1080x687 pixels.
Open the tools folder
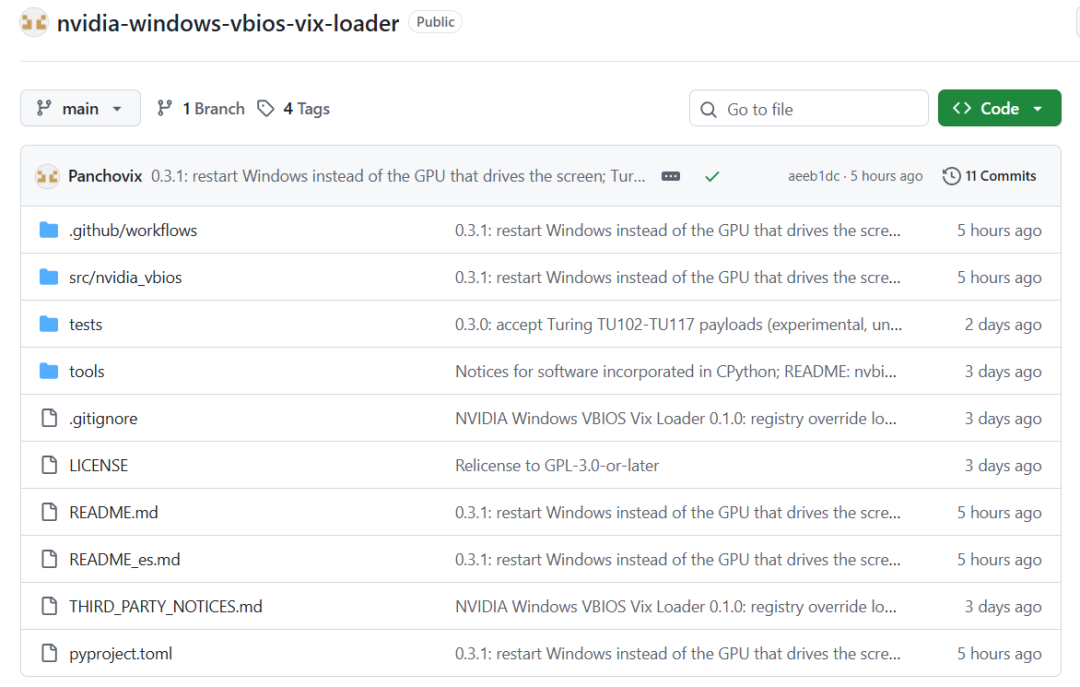coord(87,371)
